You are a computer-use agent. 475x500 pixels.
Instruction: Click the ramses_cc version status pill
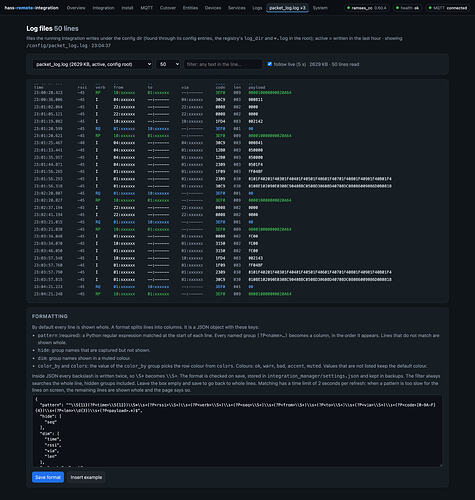pos(367,8)
